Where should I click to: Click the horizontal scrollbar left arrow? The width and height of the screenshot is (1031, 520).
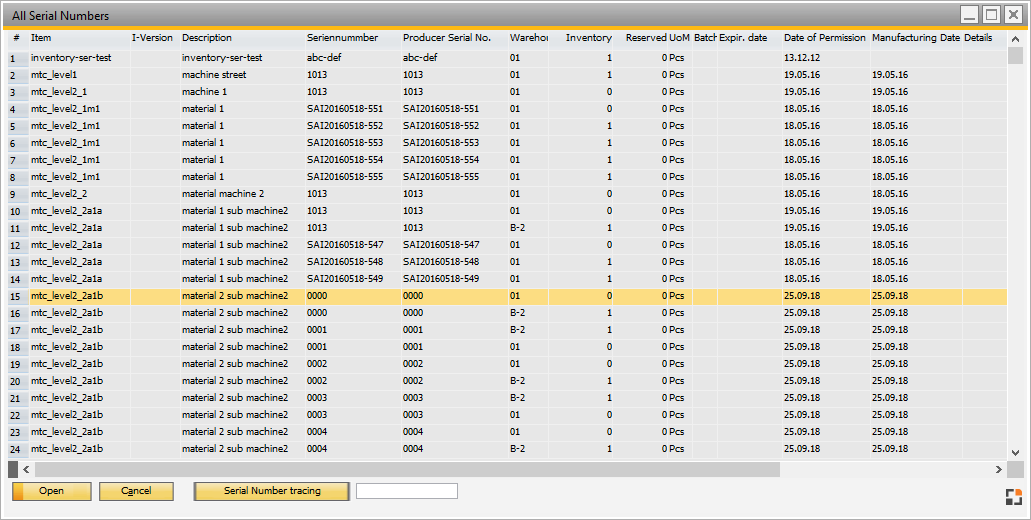click(27, 469)
